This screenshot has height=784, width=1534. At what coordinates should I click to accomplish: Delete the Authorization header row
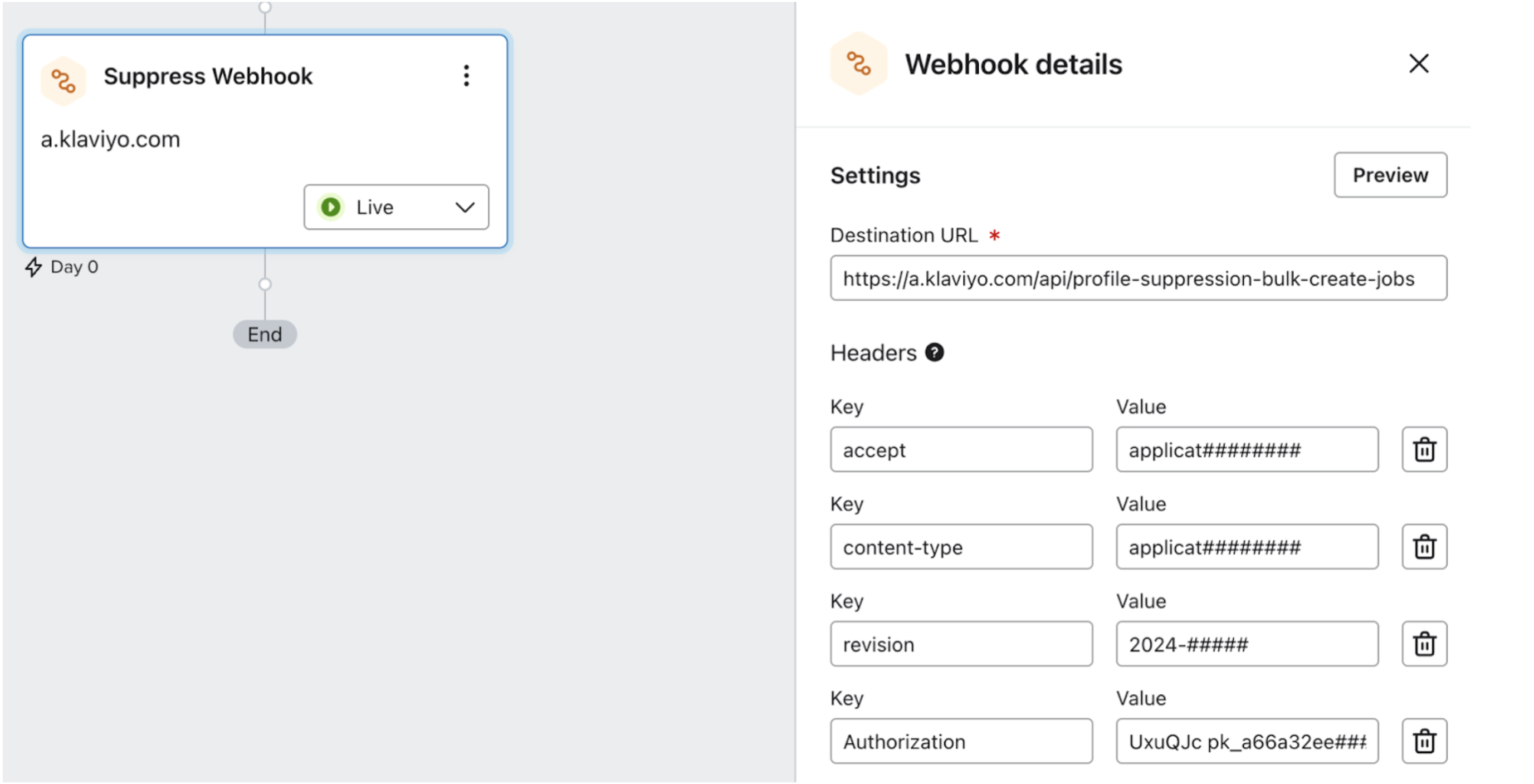tap(1424, 741)
